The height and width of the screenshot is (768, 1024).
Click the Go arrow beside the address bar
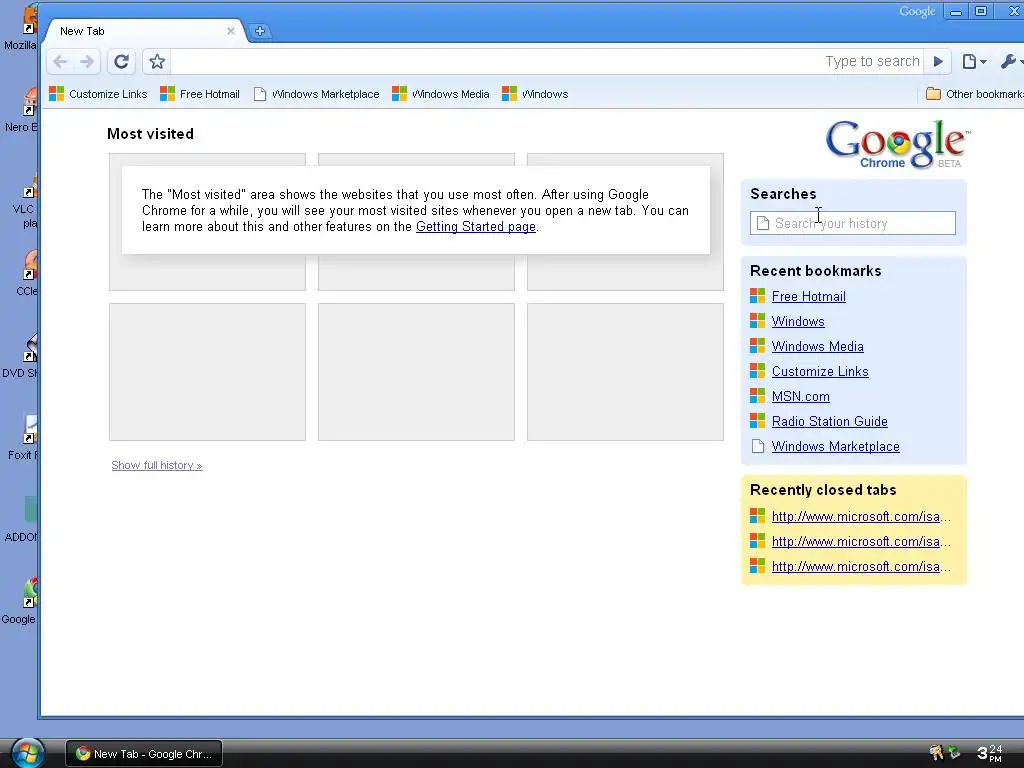[938, 61]
